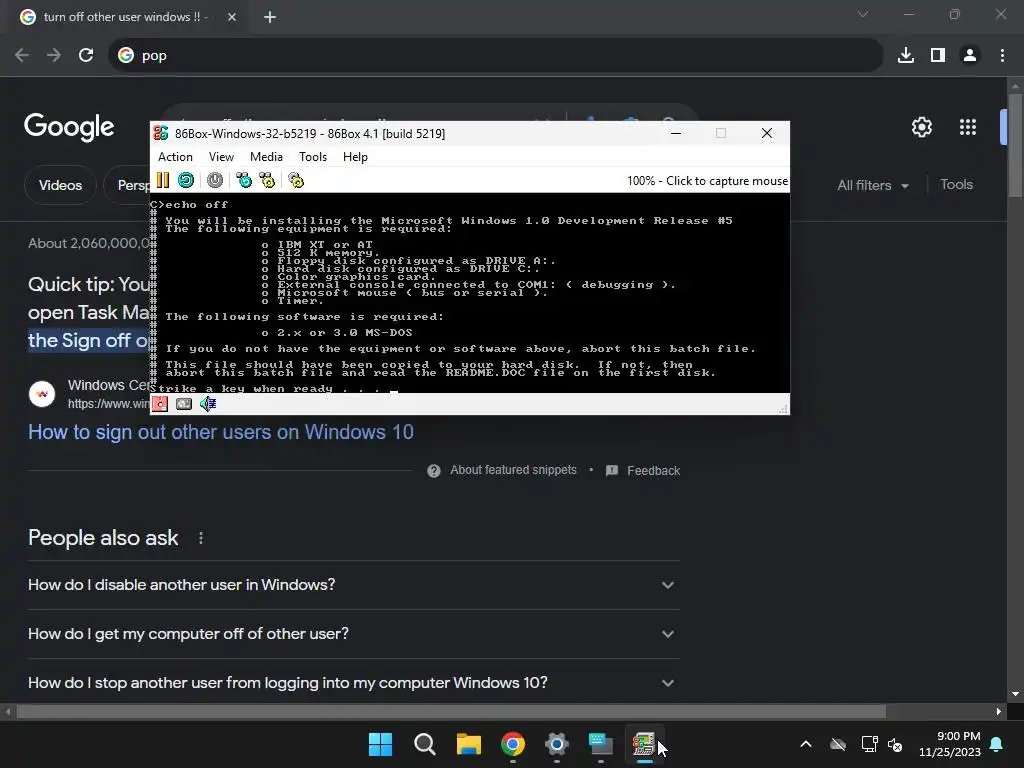1024x768 pixels.
Task: Go back in Chrome
Action: tap(22, 56)
